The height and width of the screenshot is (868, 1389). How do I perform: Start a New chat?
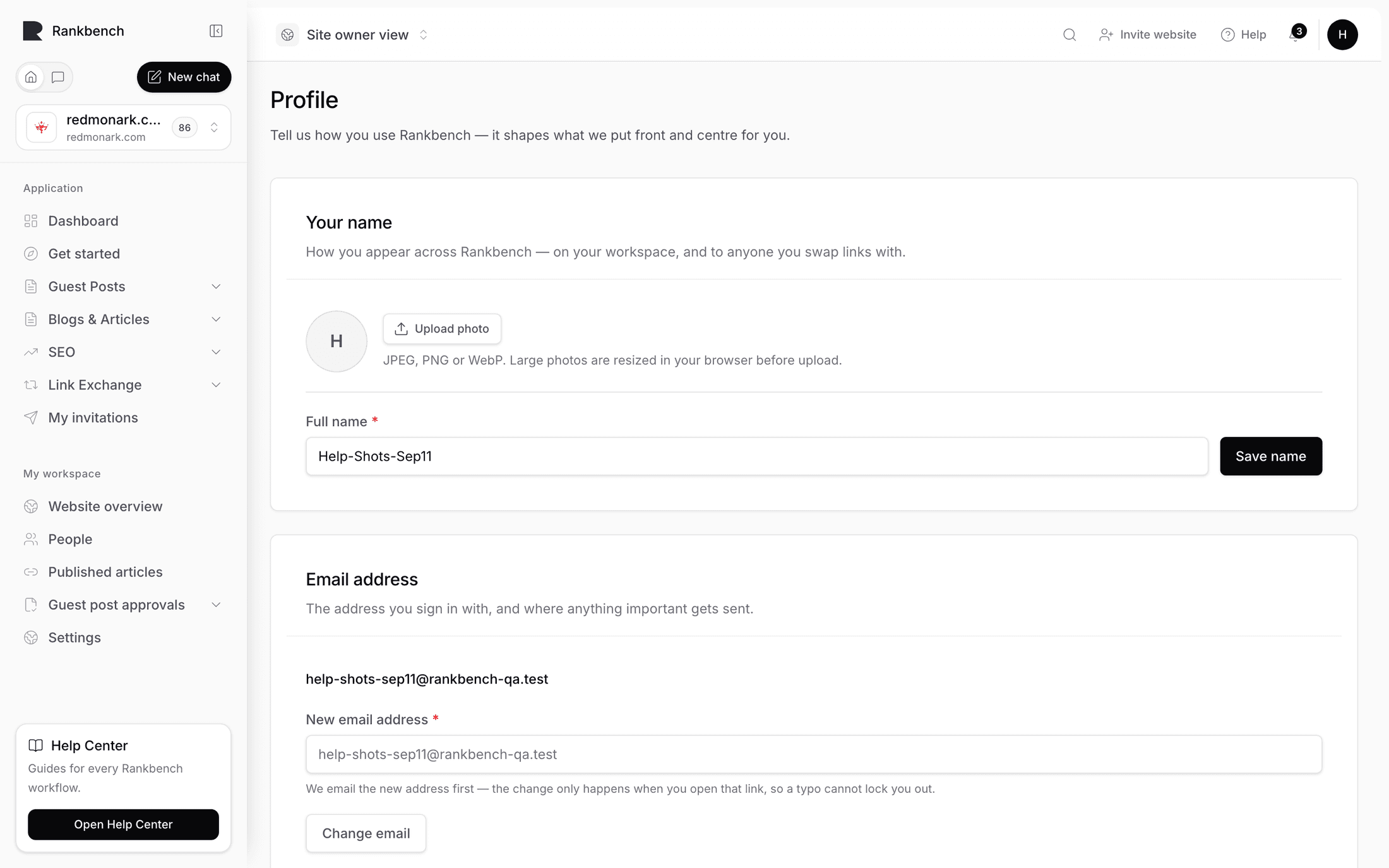click(x=184, y=77)
